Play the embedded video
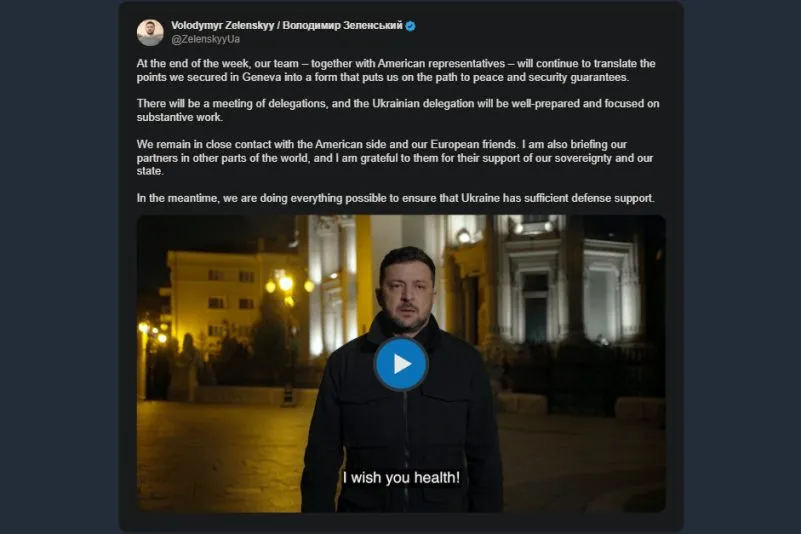This screenshot has height=534, width=801. point(401,364)
